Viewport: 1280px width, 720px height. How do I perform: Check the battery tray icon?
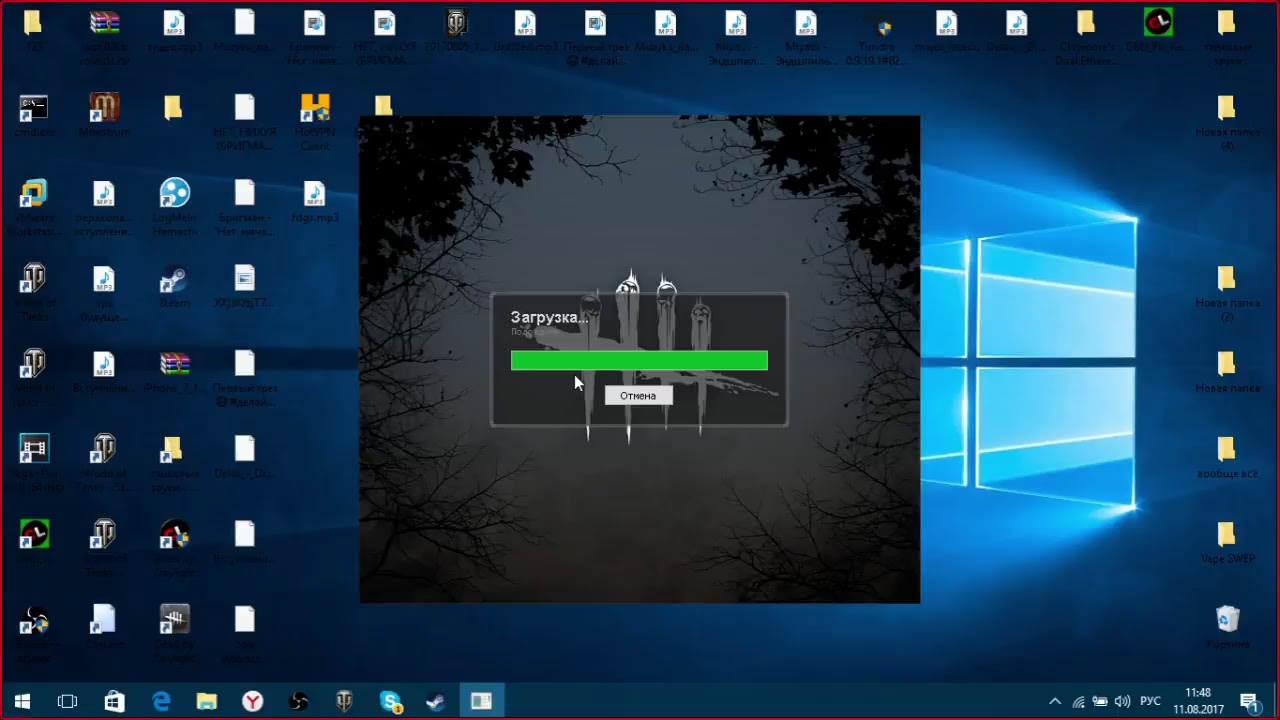point(1100,702)
